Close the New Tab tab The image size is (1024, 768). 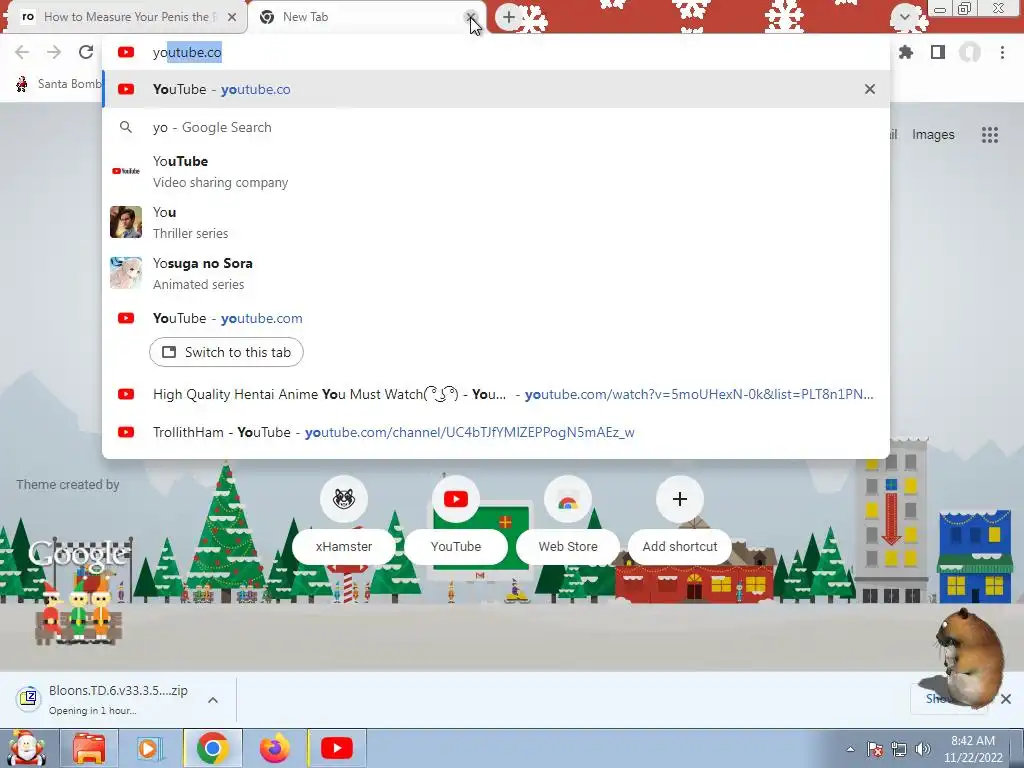tap(470, 17)
